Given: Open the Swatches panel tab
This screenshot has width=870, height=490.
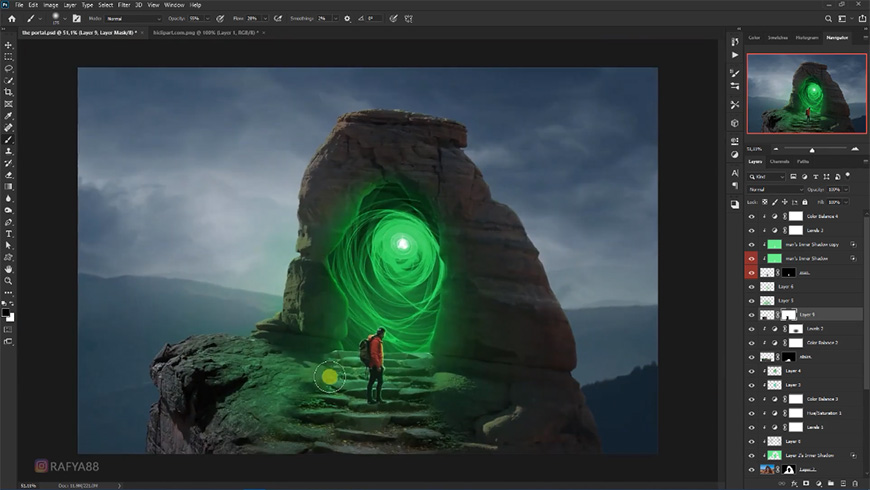Looking at the screenshot, I should (x=777, y=38).
